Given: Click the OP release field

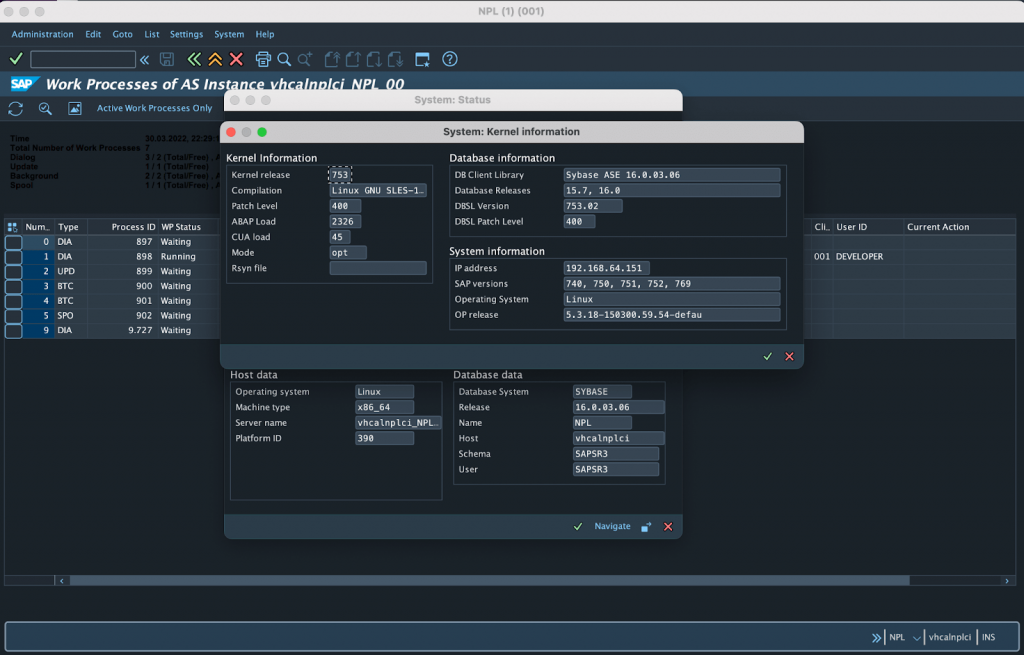Looking at the screenshot, I should 672,315.
